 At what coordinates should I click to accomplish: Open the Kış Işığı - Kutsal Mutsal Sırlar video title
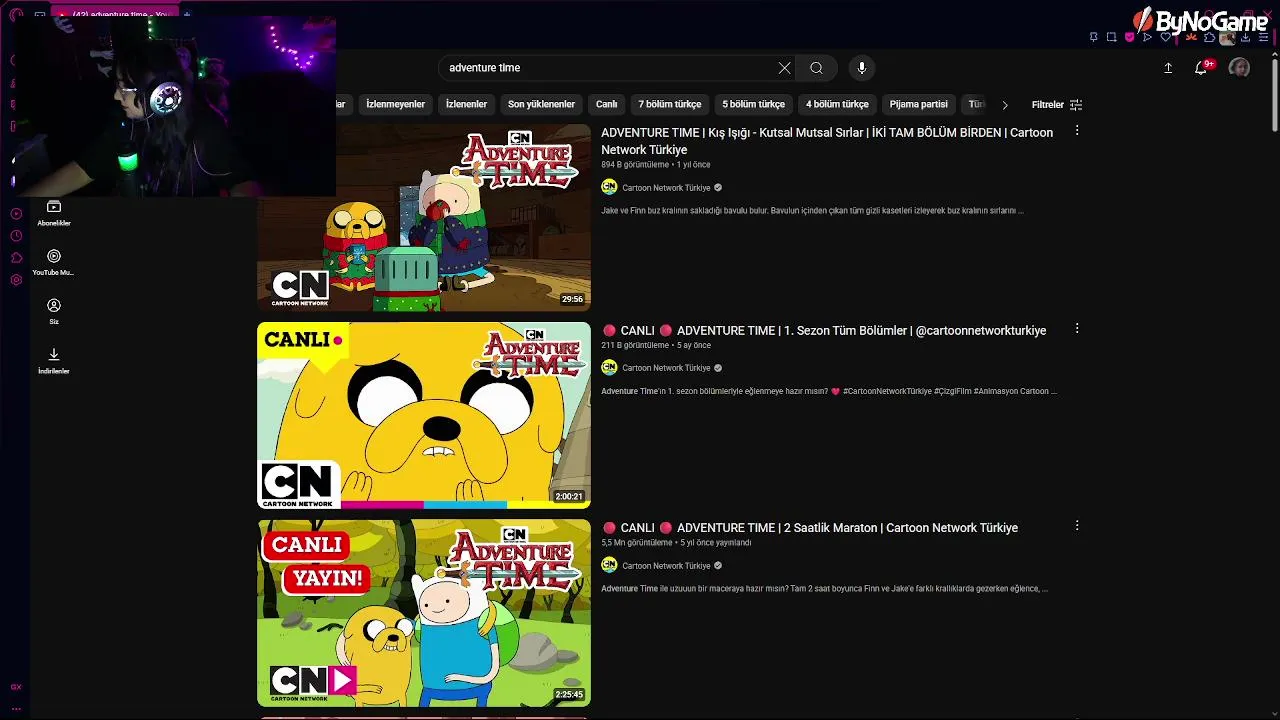827,141
